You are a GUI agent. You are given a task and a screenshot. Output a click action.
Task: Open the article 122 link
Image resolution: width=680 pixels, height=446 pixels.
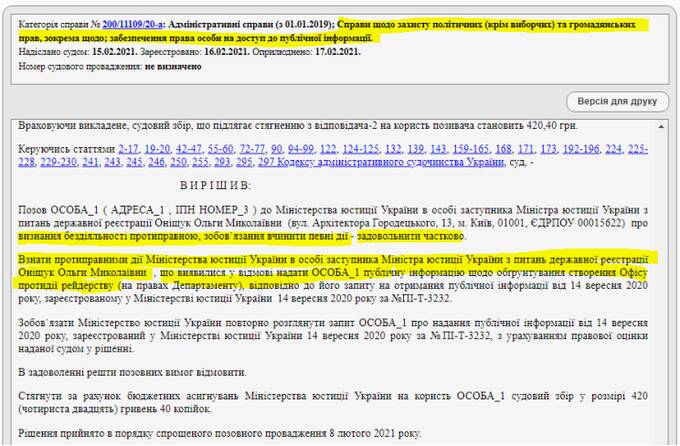point(328,149)
